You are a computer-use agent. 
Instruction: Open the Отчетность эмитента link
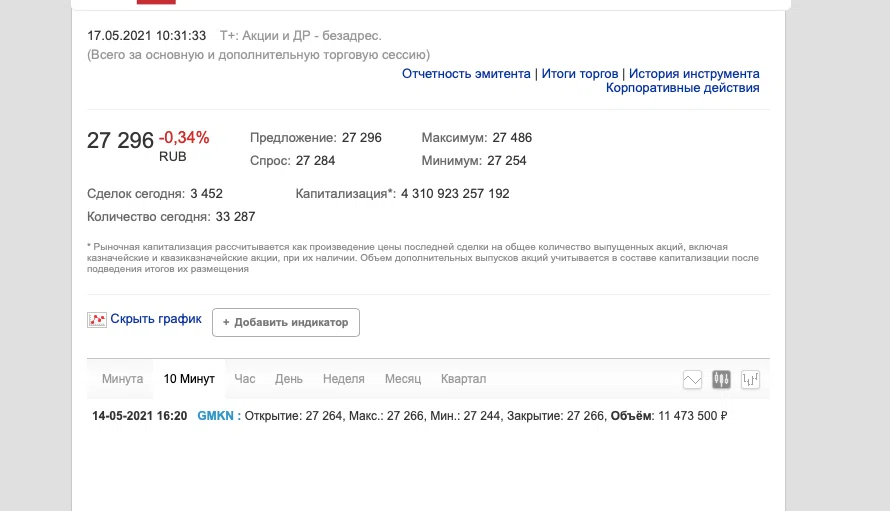466,74
